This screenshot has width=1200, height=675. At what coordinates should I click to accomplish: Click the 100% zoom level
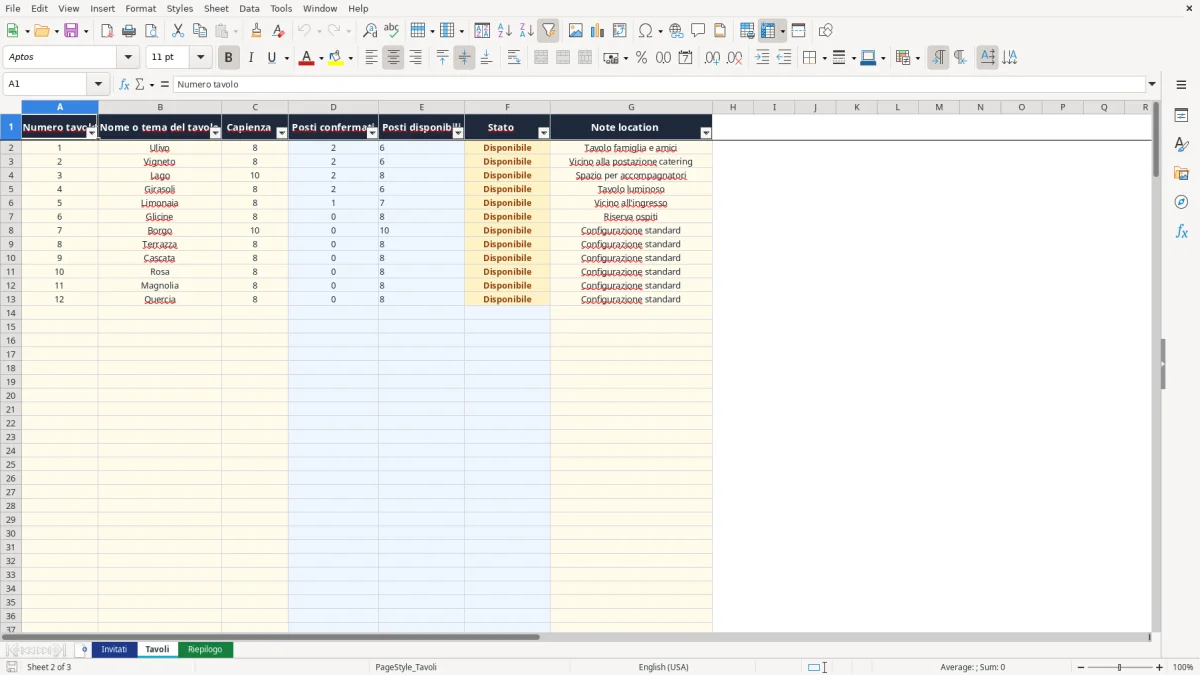pyautogui.click(x=1183, y=667)
